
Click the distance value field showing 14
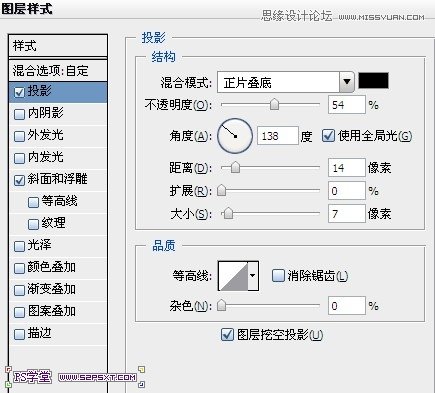347,167
